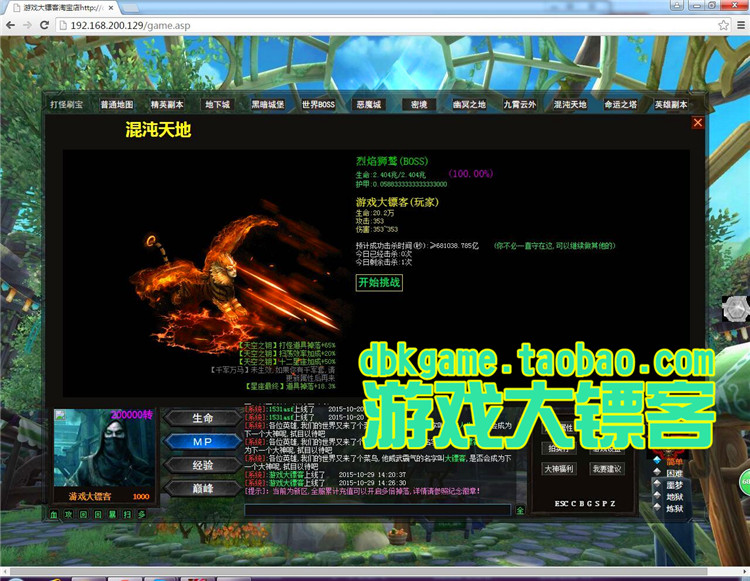Click the hooded character avatar portrait
Viewport: 750px width, 581px height.
[x=104, y=448]
